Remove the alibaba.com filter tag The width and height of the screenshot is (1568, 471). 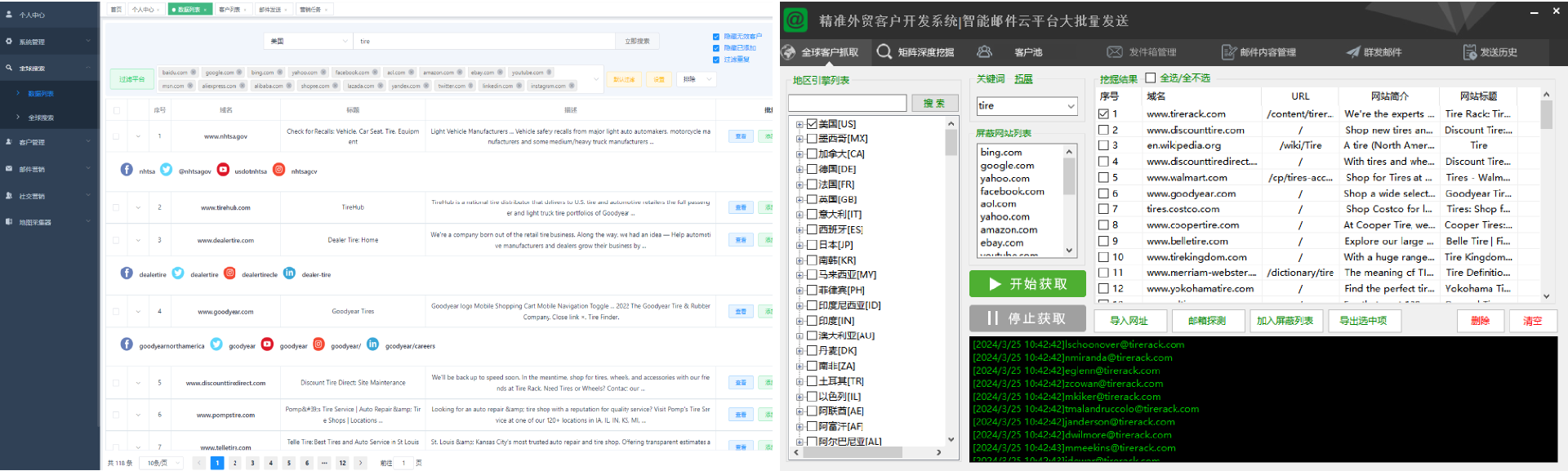pyautogui.click(x=289, y=86)
